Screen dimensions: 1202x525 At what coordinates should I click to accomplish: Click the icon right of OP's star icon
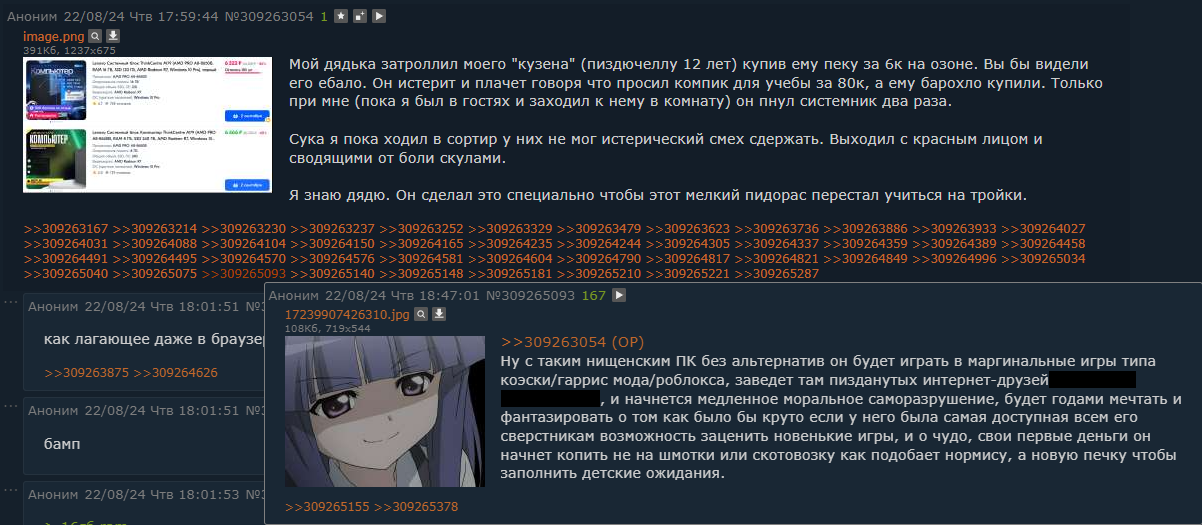[x=360, y=17]
